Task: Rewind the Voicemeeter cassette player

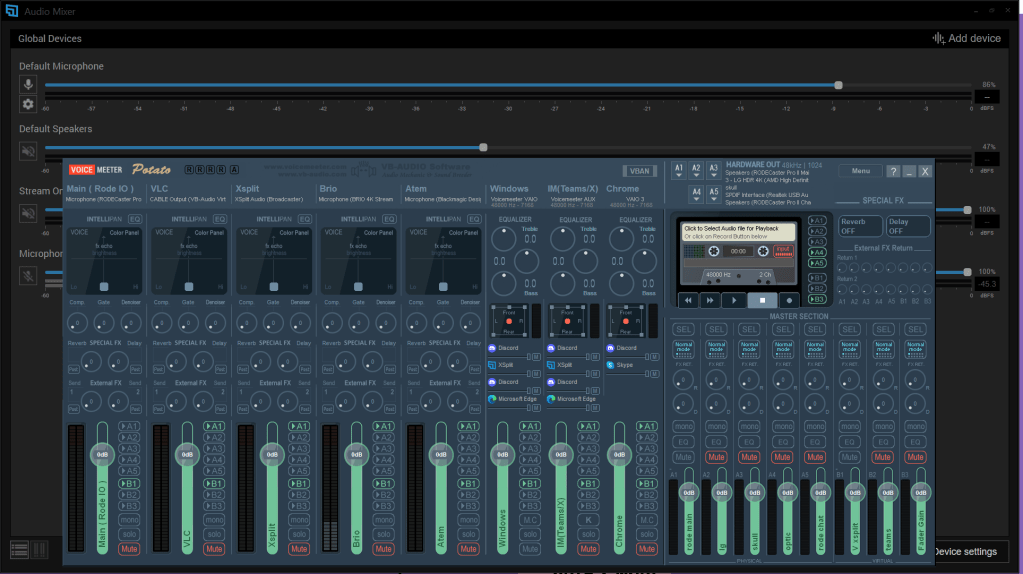Action: [688, 300]
